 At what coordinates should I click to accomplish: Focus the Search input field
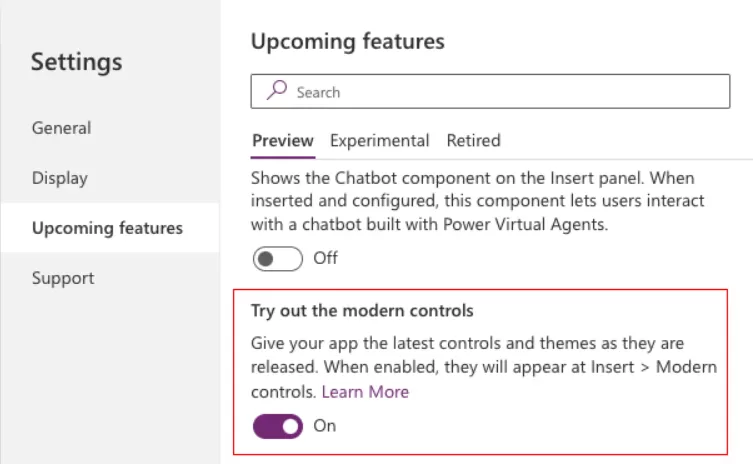click(x=500, y=92)
